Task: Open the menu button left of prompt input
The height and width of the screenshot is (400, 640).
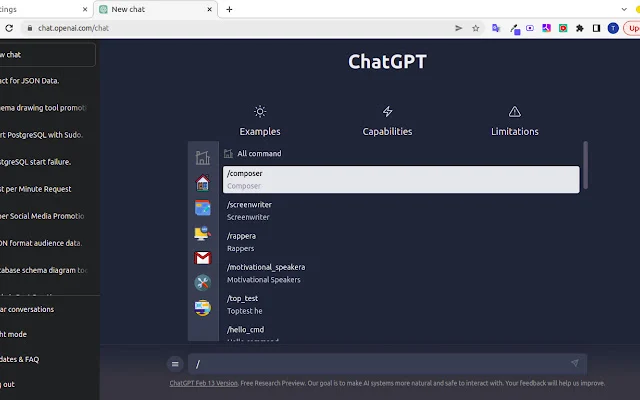Action: (175, 364)
